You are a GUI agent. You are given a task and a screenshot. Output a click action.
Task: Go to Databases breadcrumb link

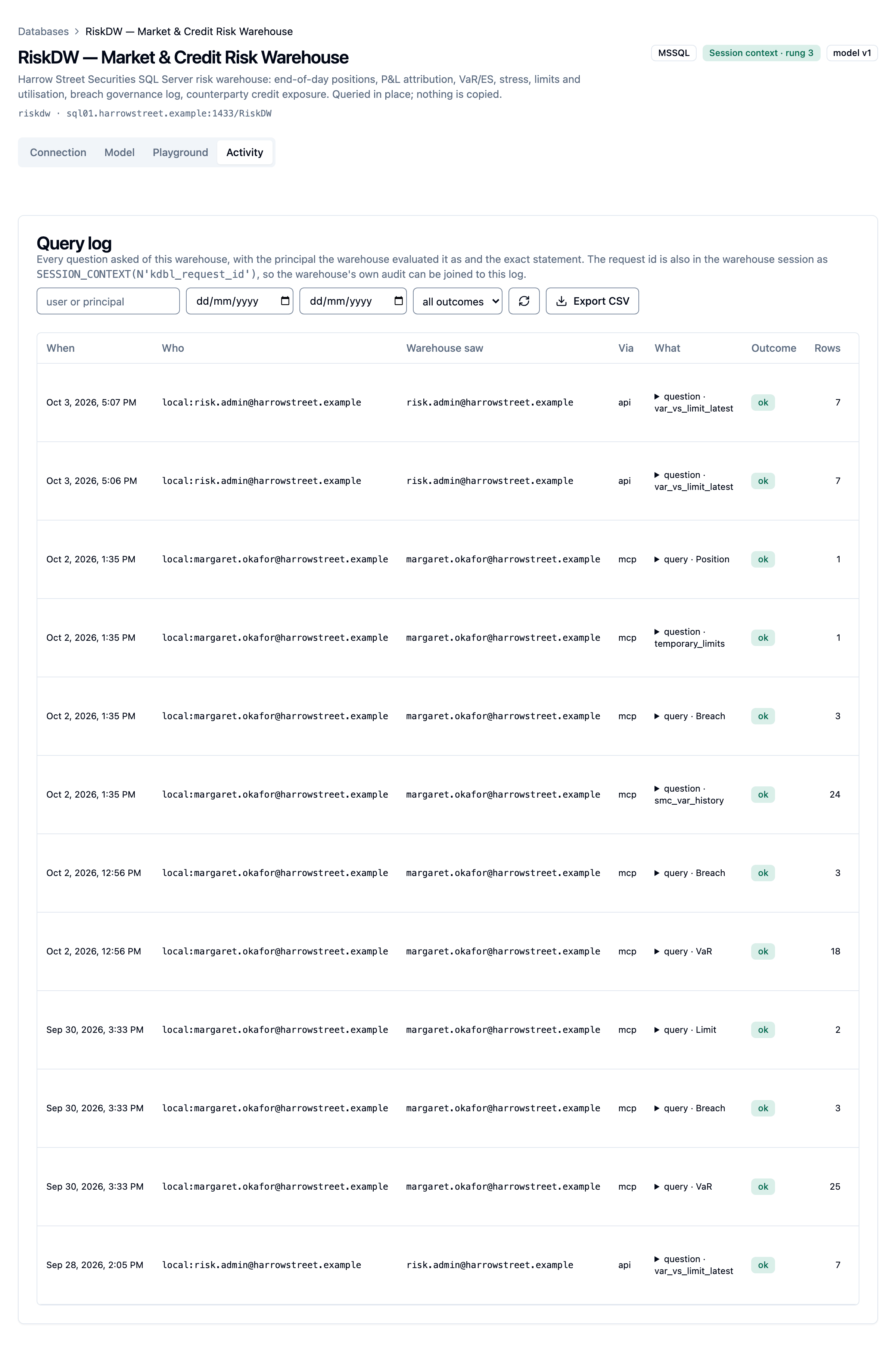click(x=43, y=31)
